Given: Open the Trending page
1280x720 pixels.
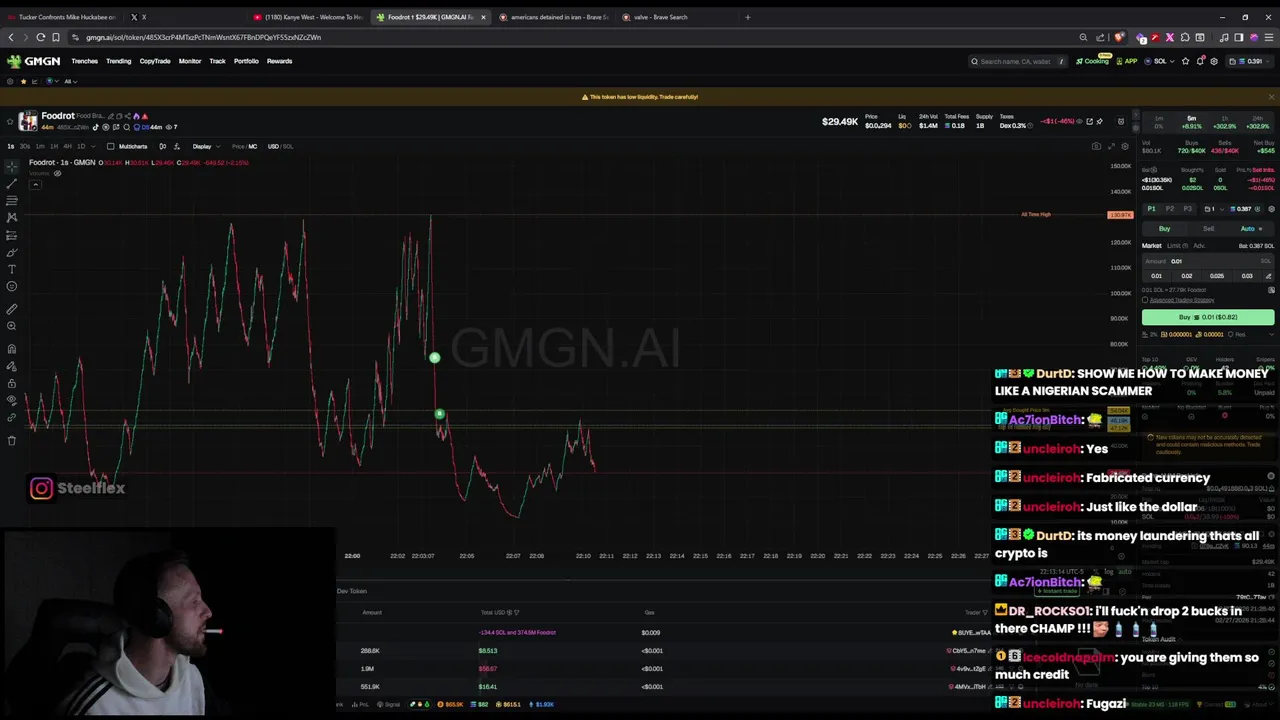Looking at the screenshot, I should [x=118, y=61].
